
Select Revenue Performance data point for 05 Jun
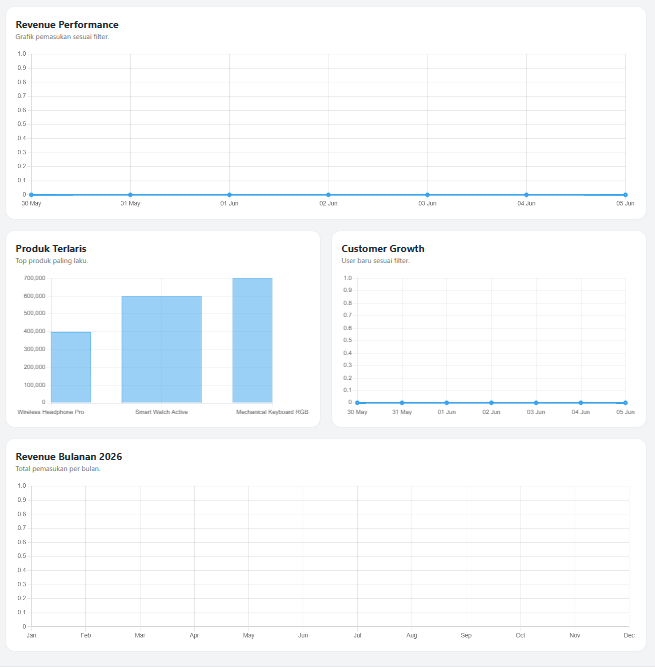coord(625,195)
